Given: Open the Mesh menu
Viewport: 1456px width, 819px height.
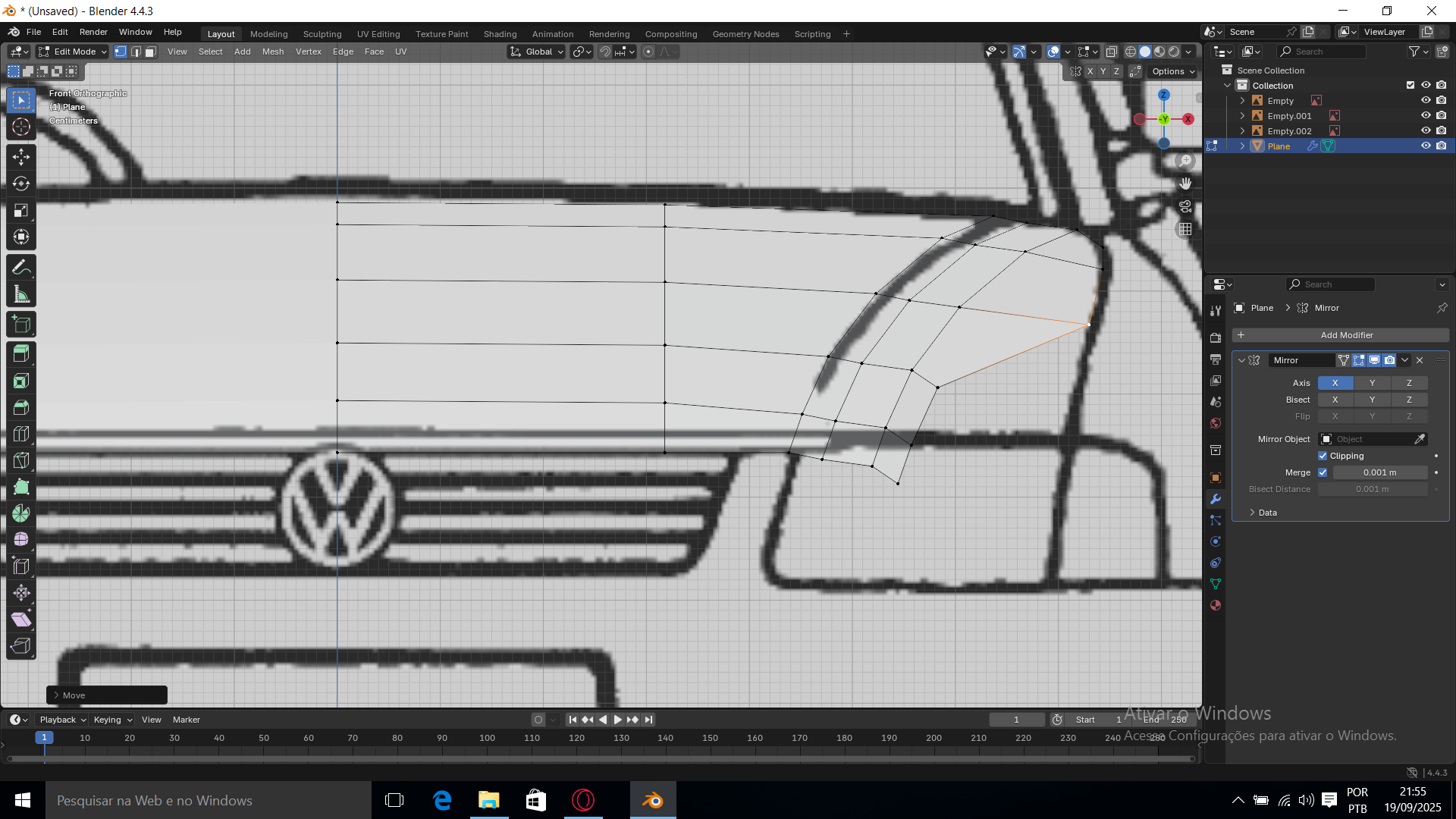Looking at the screenshot, I should [273, 52].
